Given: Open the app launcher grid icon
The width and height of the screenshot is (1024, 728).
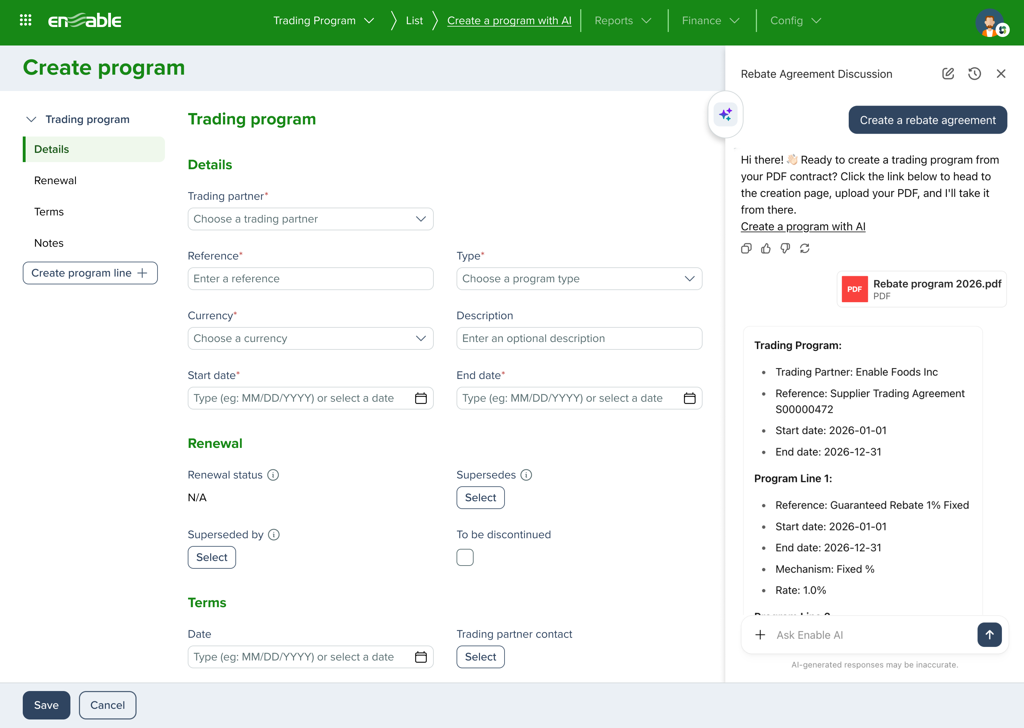Looking at the screenshot, I should [x=26, y=20].
